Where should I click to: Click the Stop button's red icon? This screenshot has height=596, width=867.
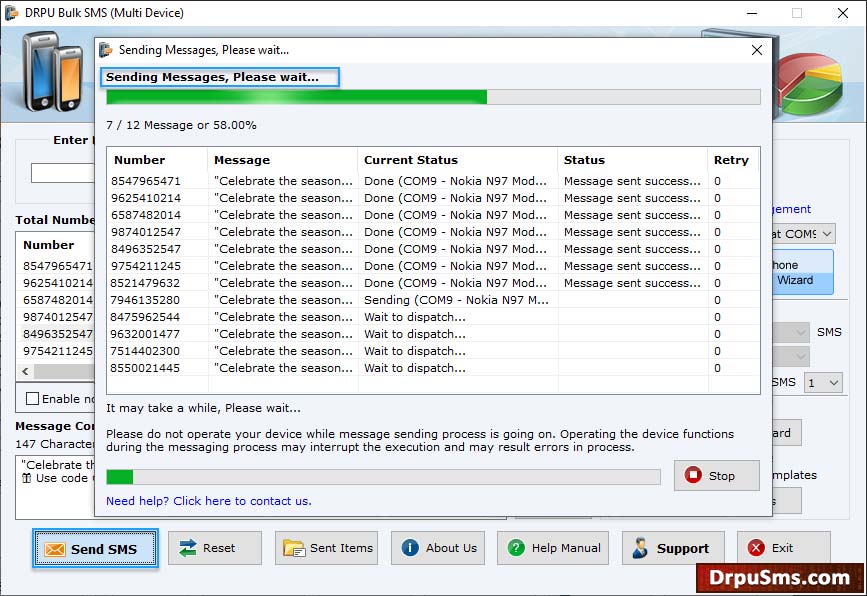pos(693,475)
